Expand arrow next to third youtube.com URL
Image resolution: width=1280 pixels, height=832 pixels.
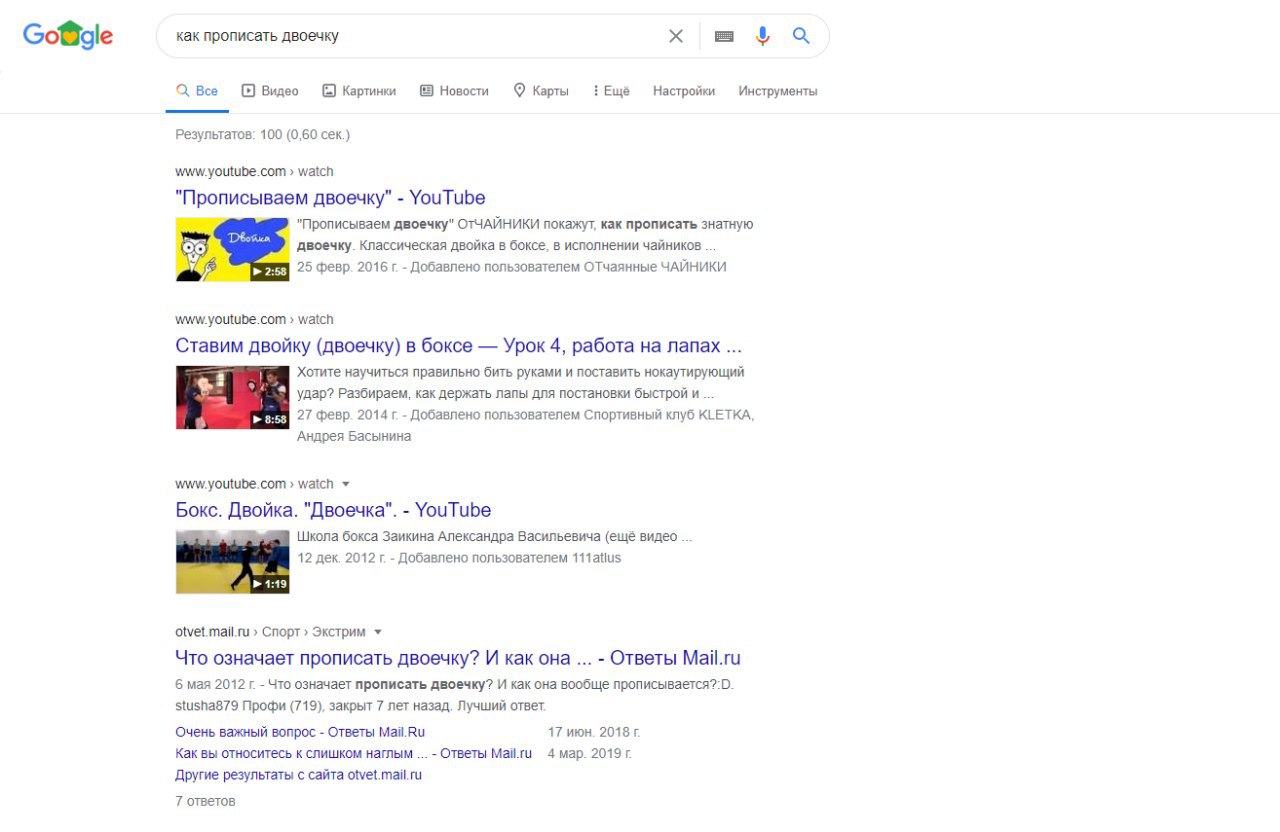pyautogui.click(x=346, y=484)
